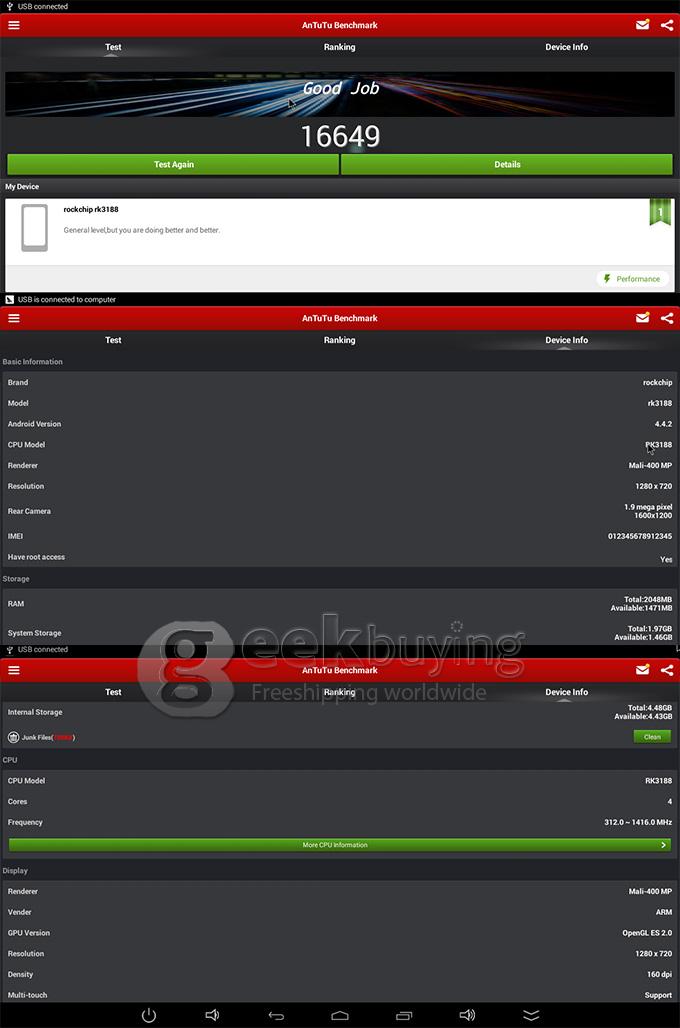Select Ranking tab above Basic Information section
The width and height of the screenshot is (680, 1028).
340,340
